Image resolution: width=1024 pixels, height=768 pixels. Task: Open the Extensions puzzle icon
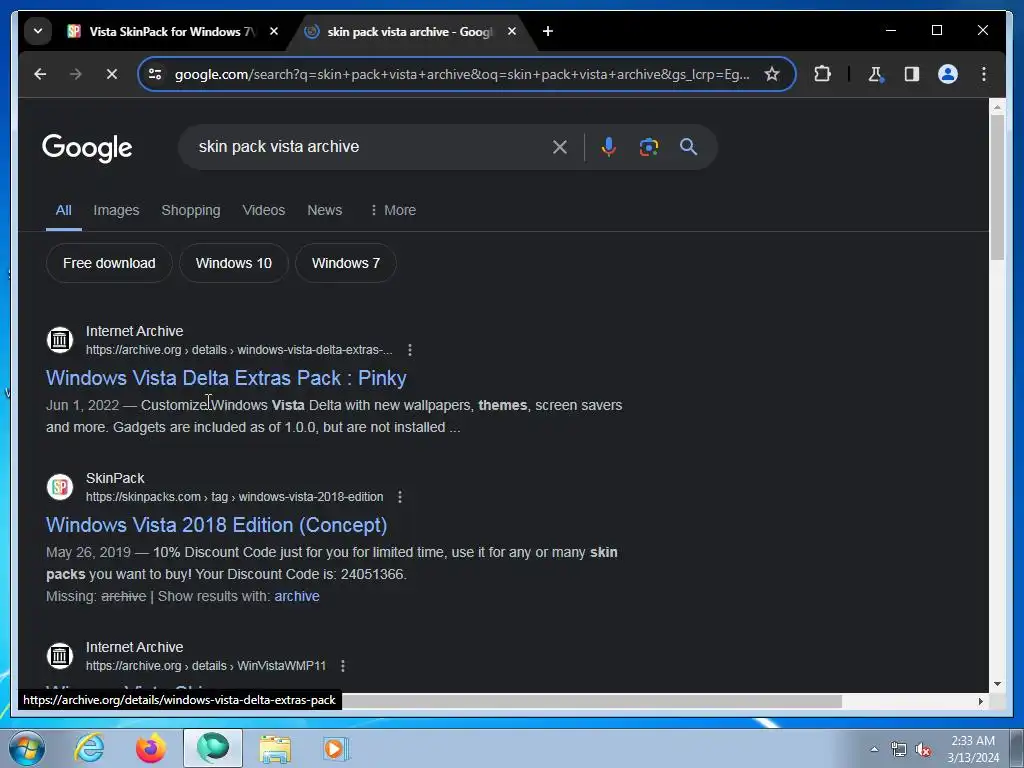(x=822, y=74)
